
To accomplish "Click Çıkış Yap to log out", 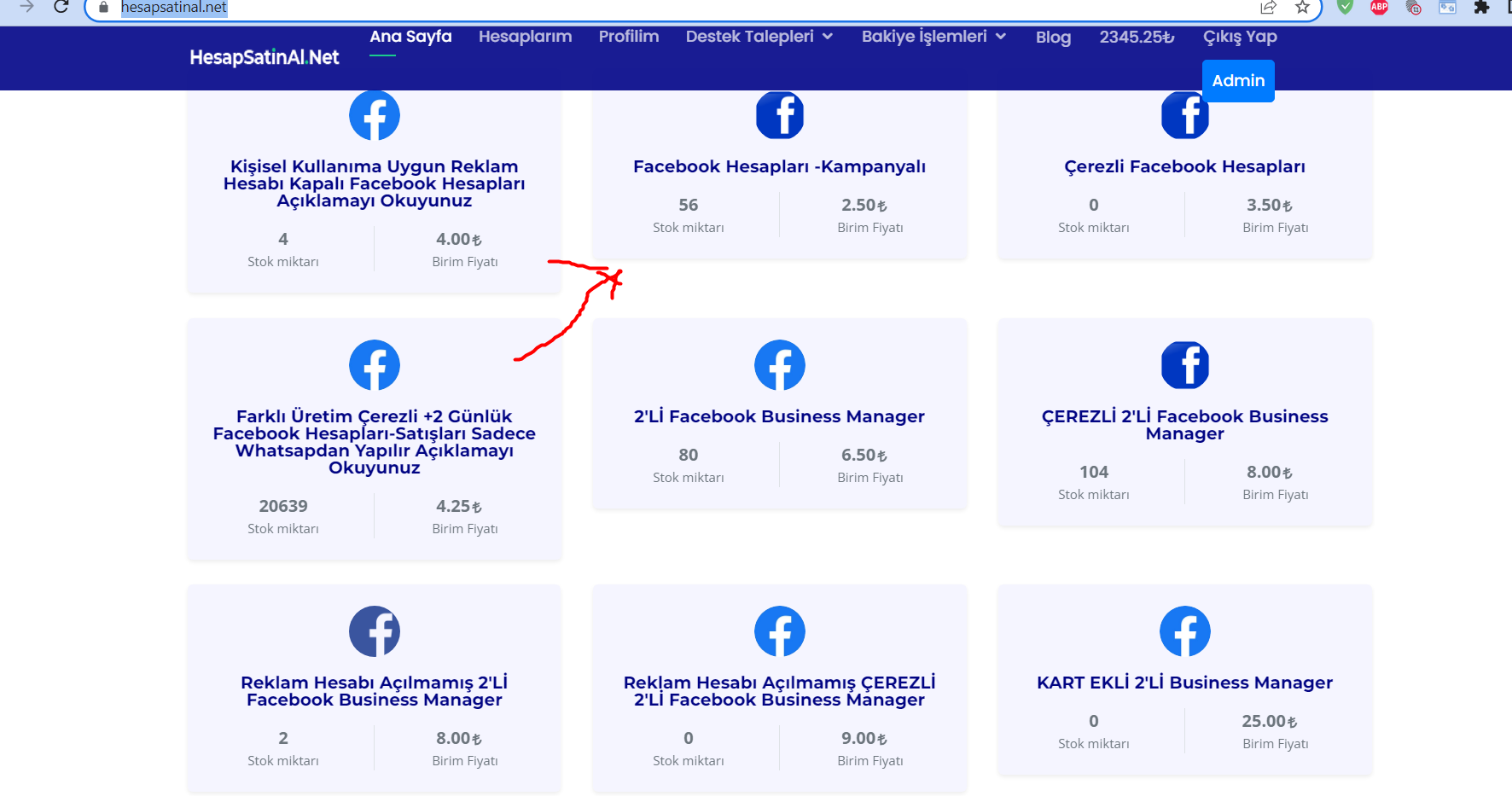I will (x=1240, y=37).
